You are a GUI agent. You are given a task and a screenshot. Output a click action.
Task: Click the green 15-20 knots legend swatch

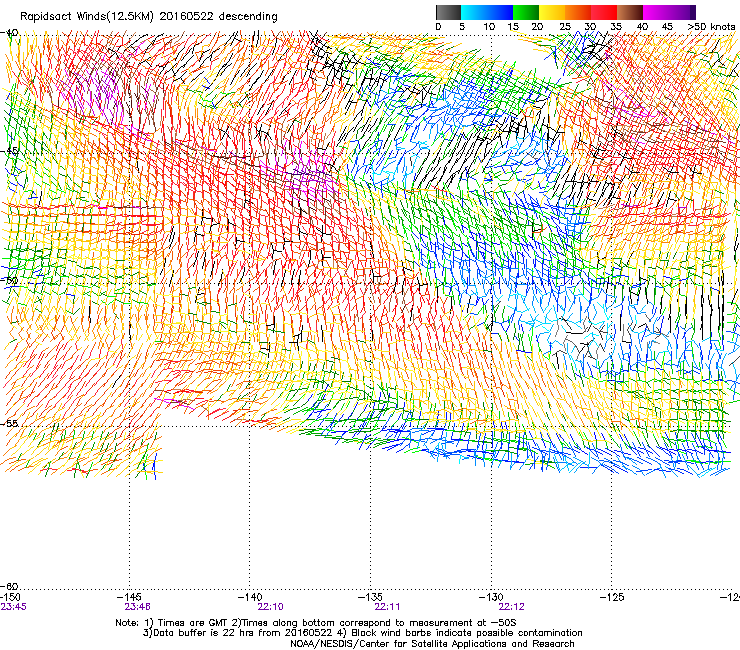526,12
